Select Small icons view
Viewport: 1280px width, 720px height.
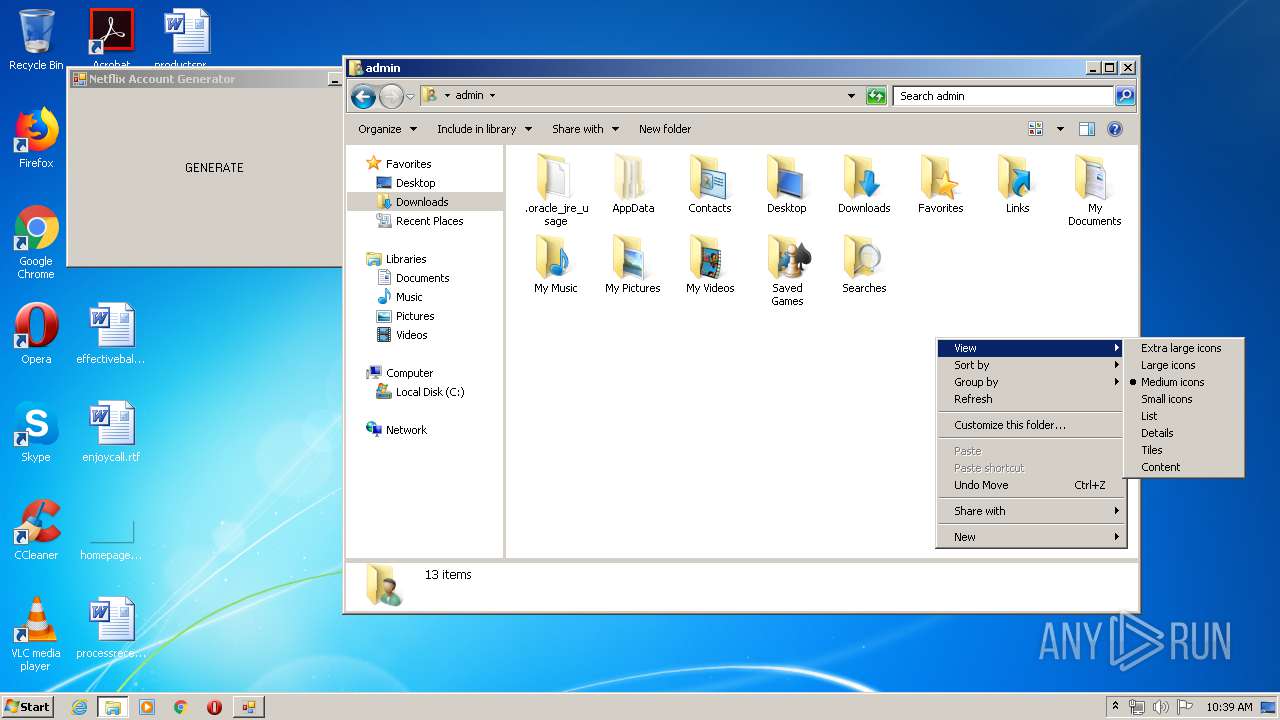(1166, 399)
